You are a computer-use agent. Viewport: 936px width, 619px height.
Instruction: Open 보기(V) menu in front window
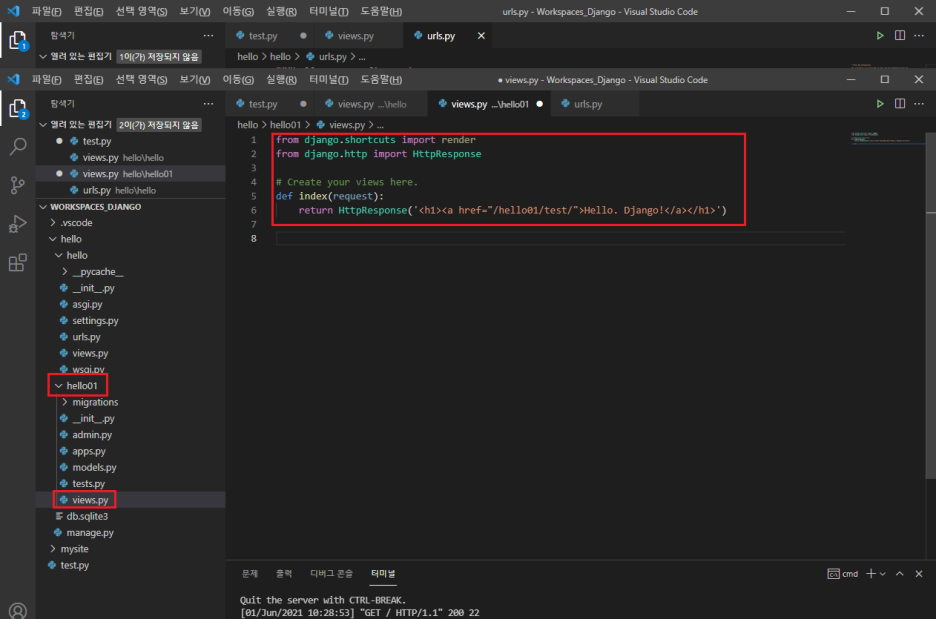[x=195, y=79]
